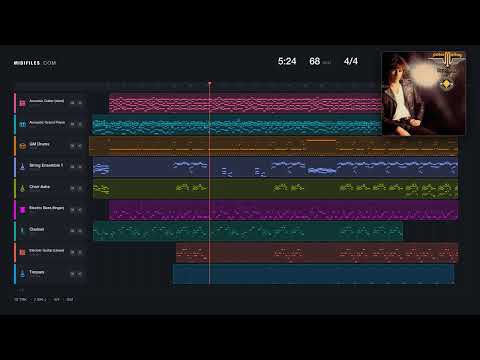Click the GM Drums drum icon
Viewport: 480px width, 360px height.
[22, 146]
